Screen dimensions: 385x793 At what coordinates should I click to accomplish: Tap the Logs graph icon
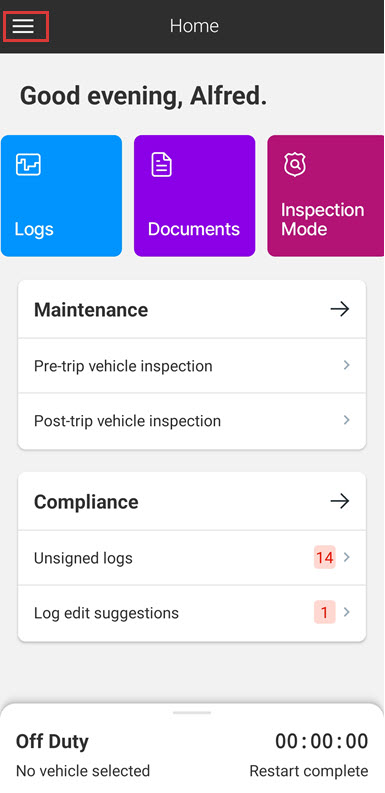coord(28,165)
